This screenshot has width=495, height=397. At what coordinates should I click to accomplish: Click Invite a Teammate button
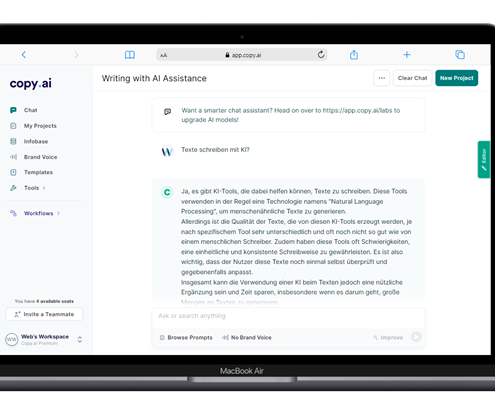pyautogui.click(x=44, y=314)
